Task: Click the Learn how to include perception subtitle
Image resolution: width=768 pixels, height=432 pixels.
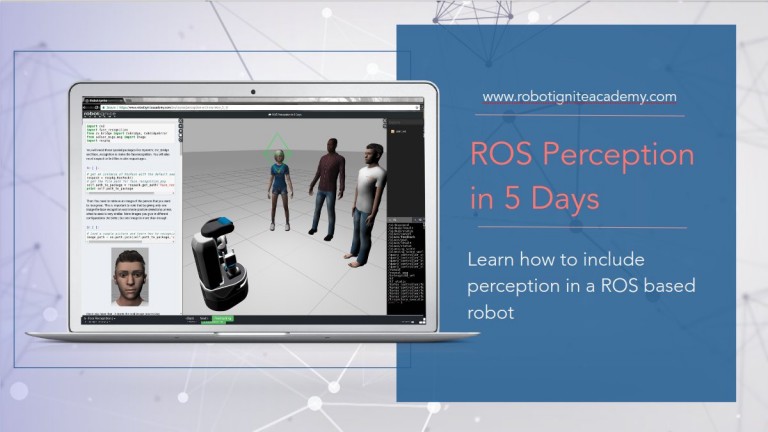Action: [x=581, y=286]
